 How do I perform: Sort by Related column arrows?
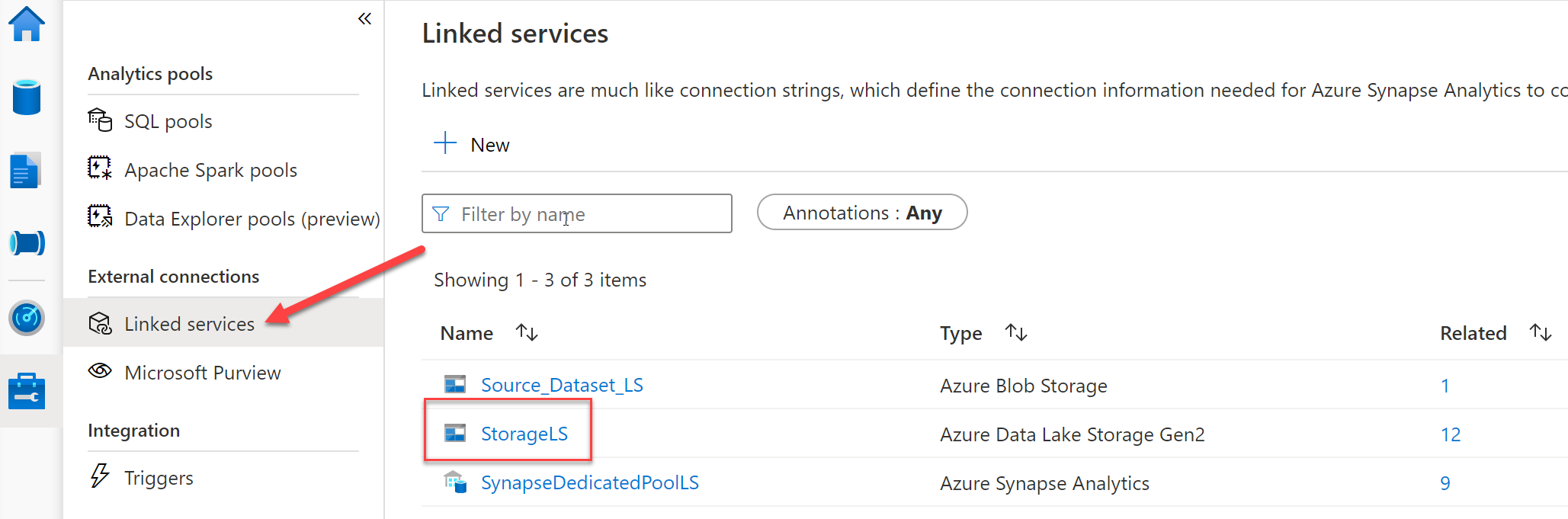1541,332
